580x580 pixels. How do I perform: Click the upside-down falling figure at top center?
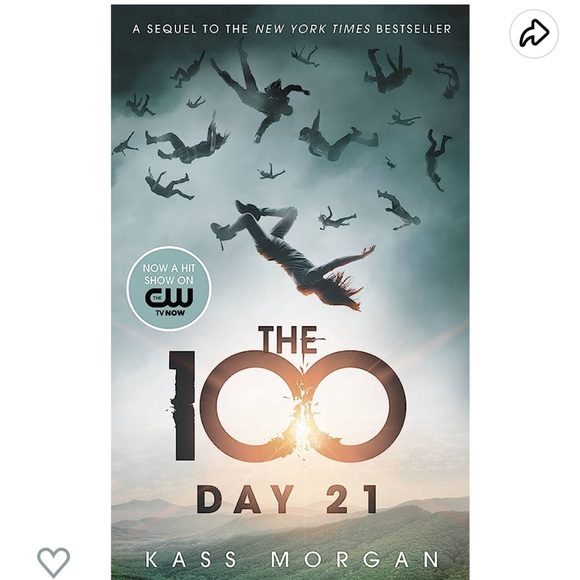259,91
